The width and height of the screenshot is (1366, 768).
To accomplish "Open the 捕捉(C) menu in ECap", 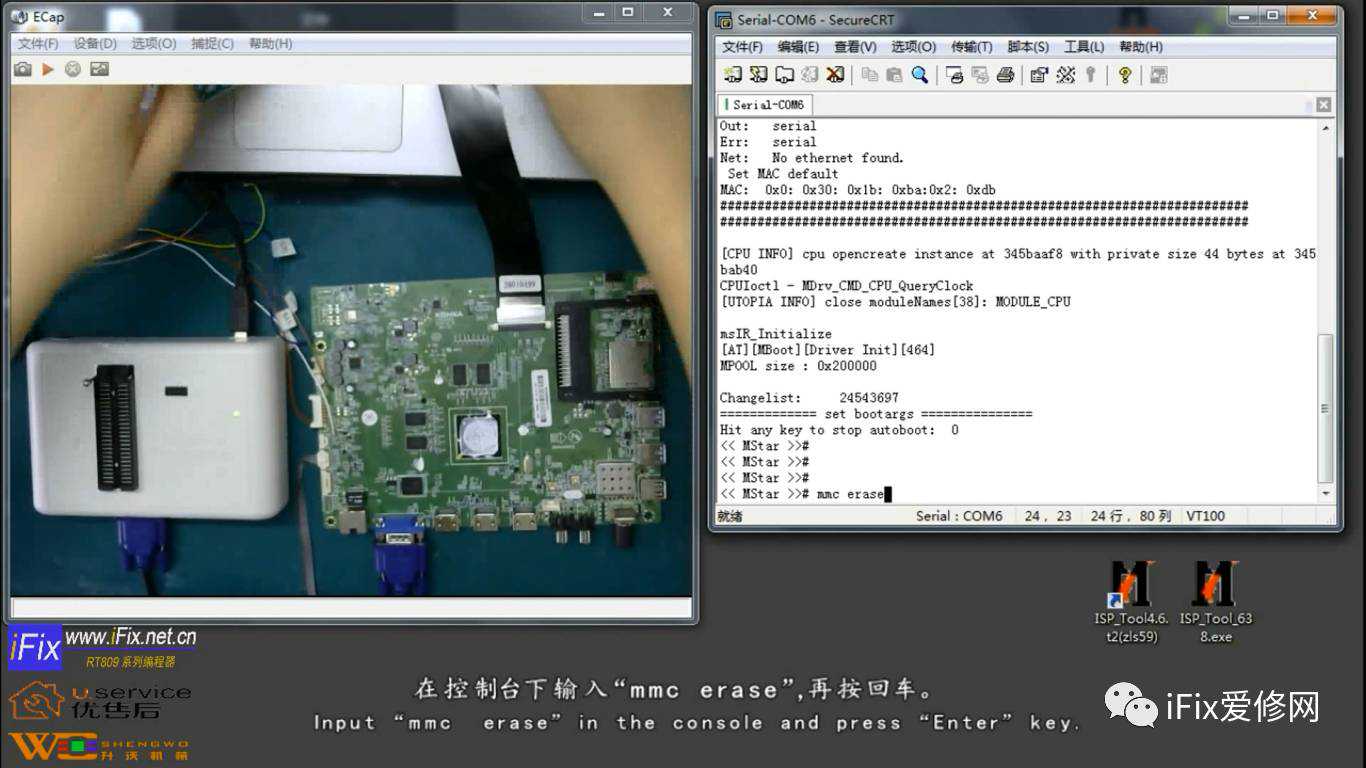I will (x=212, y=44).
